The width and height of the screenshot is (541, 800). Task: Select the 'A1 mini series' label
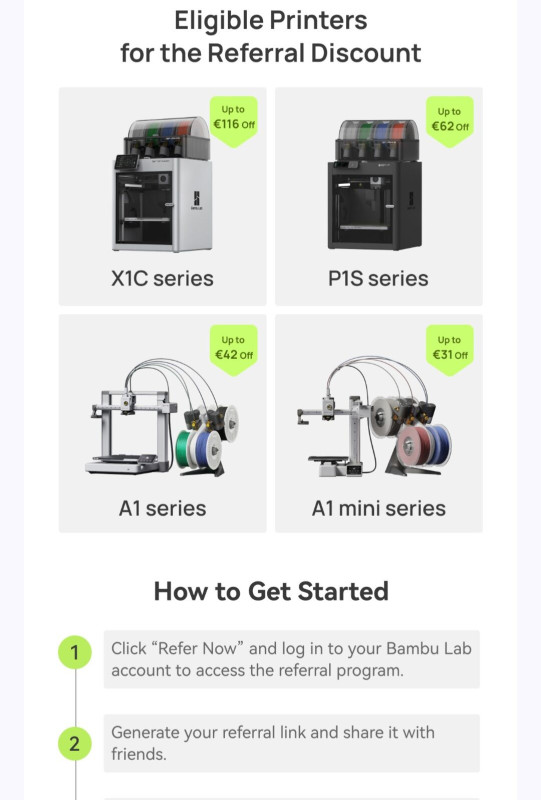point(379,508)
